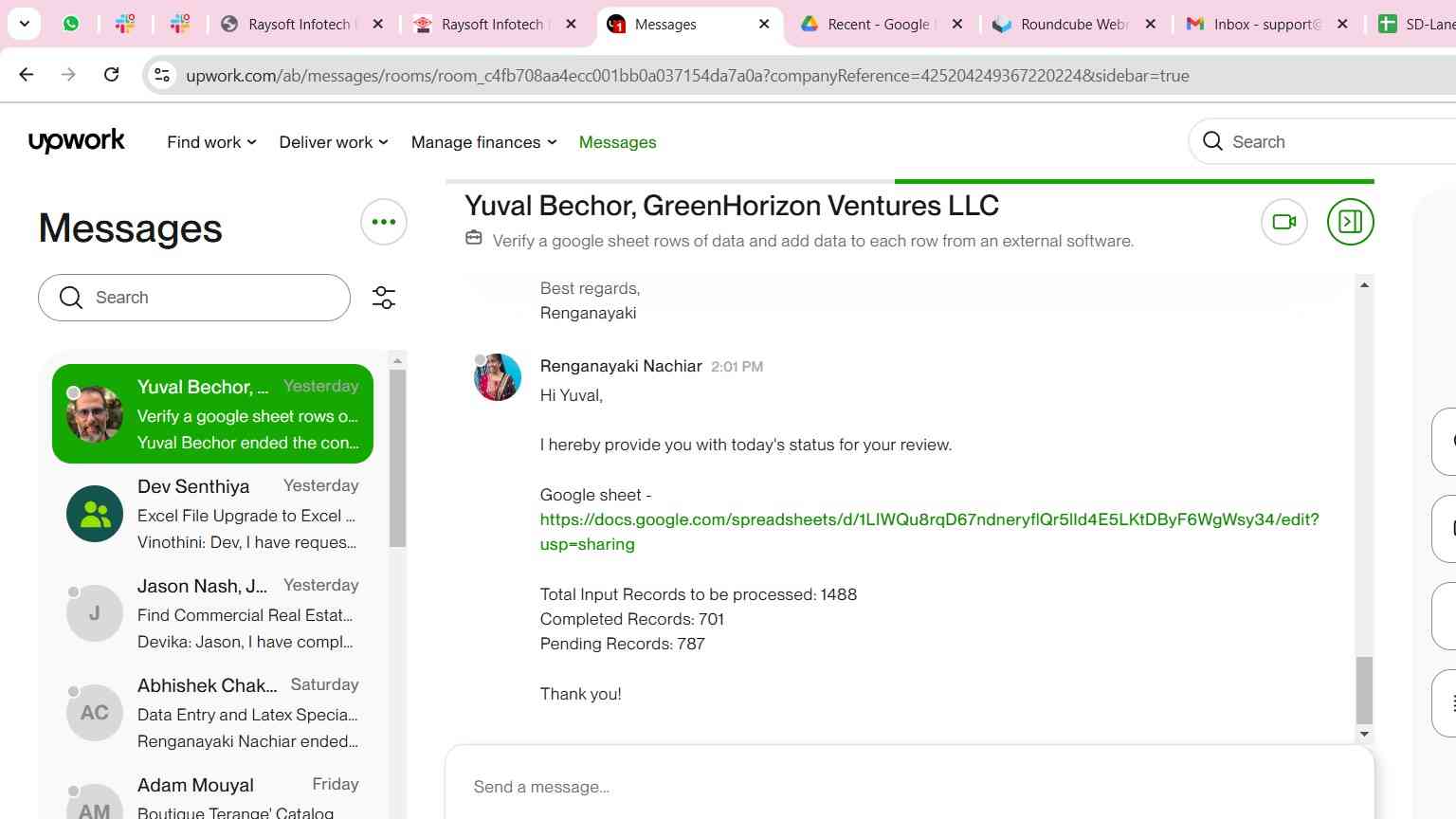Open the Messages nav link

coord(617,142)
